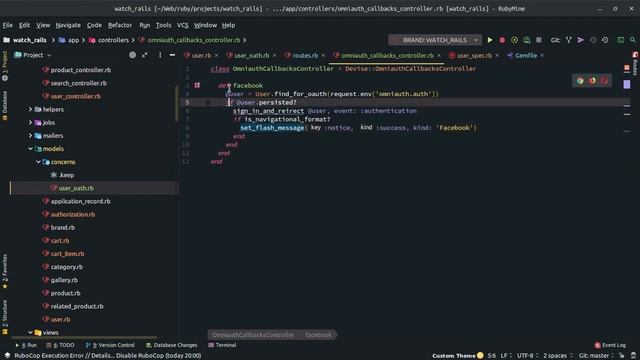Click the OmniauthCallbacksController breadcrumb at editor bottom
Image resolution: width=640 pixels, height=360 pixels.
(253, 335)
